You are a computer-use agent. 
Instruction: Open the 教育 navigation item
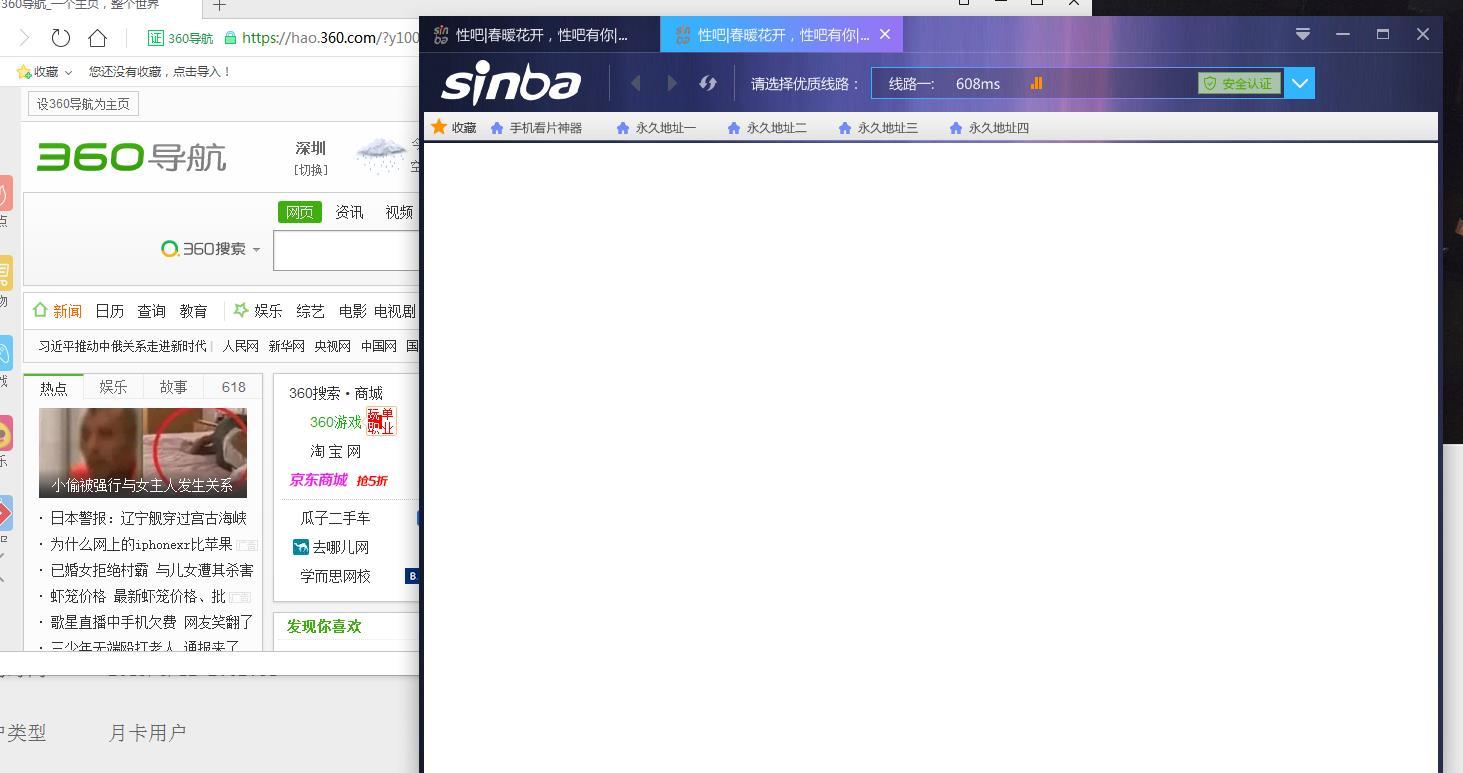click(194, 311)
